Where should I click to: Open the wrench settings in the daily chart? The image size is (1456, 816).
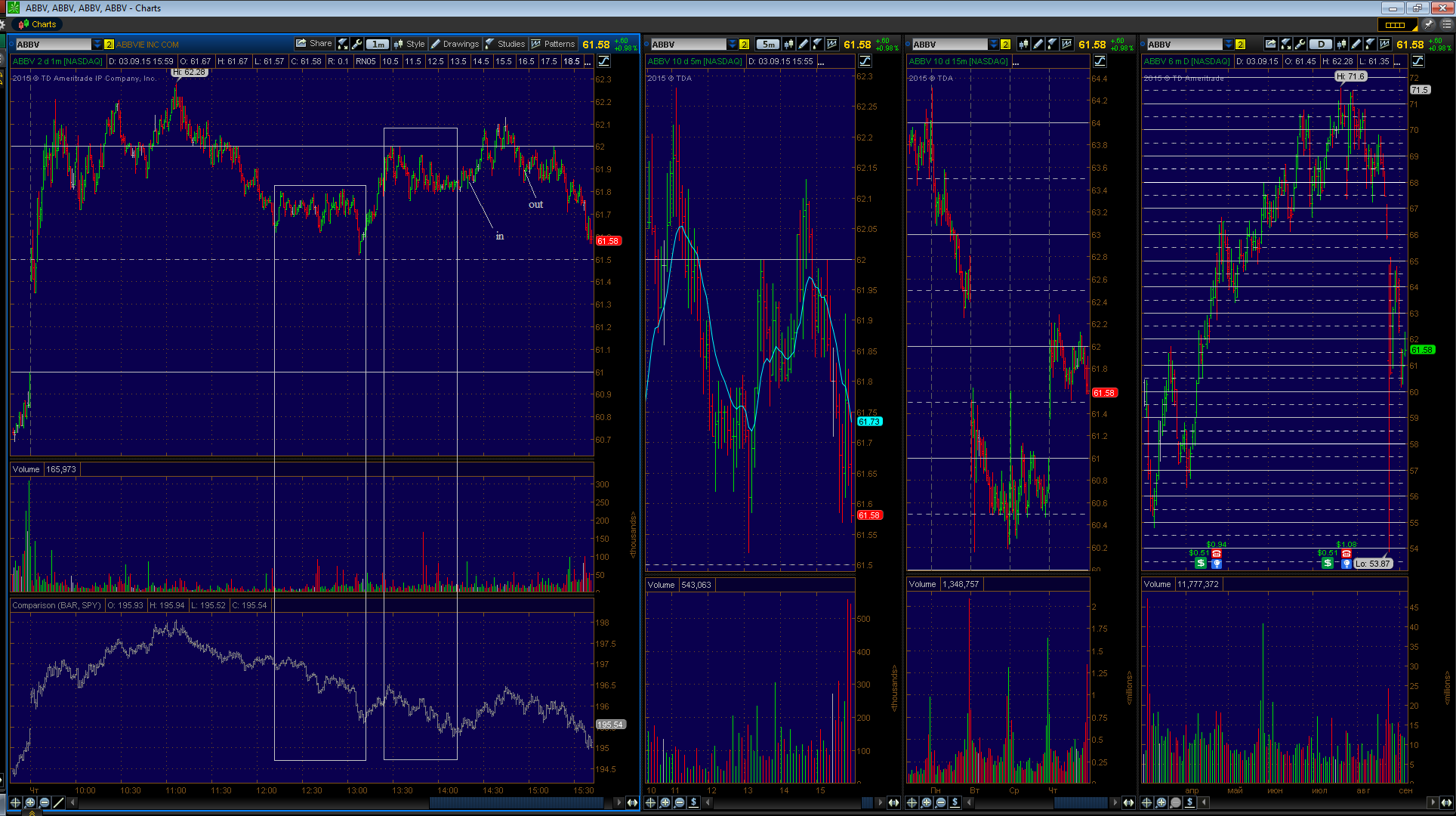pos(1300,45)
